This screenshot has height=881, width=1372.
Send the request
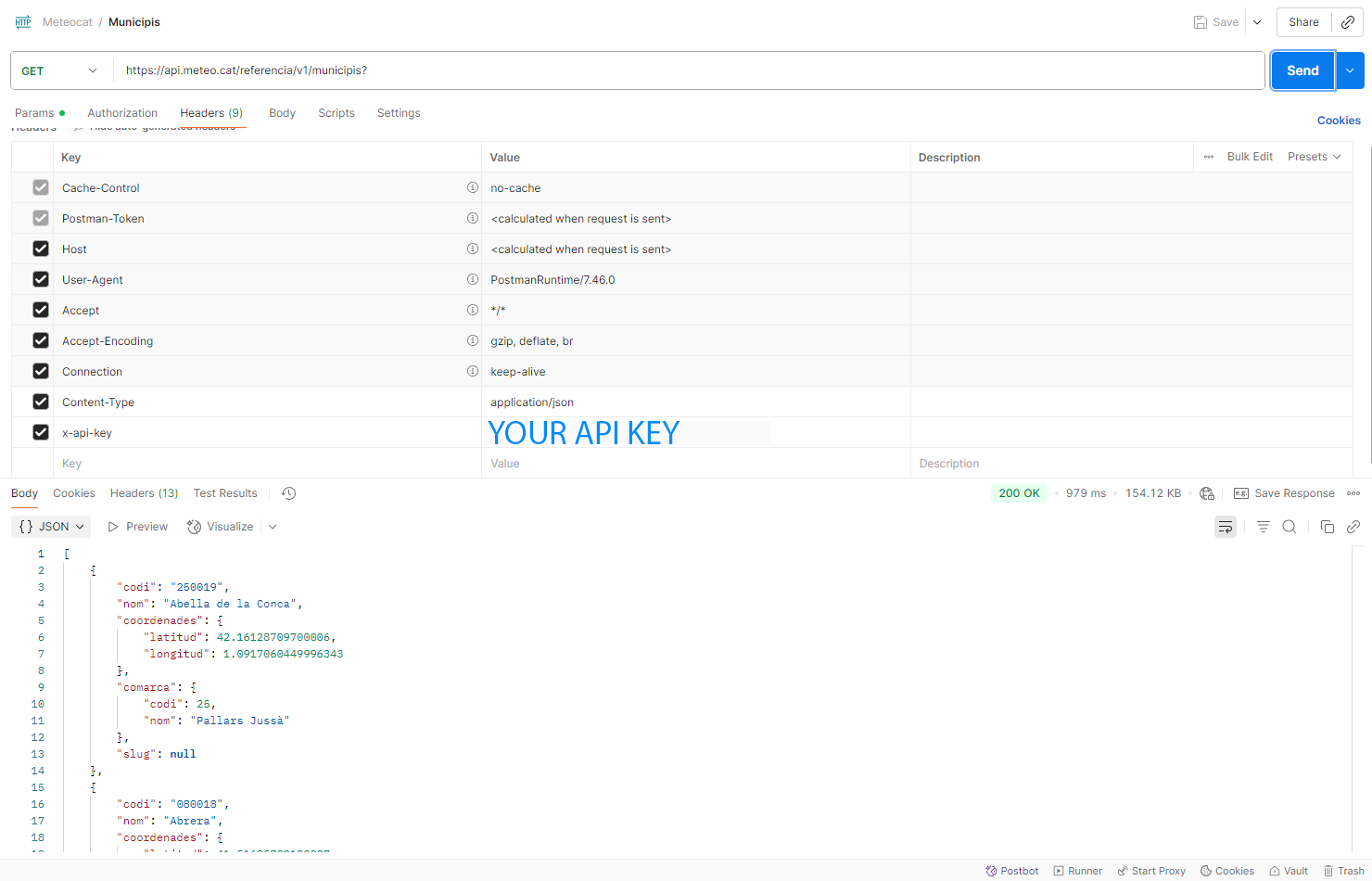pos(1302,70)
